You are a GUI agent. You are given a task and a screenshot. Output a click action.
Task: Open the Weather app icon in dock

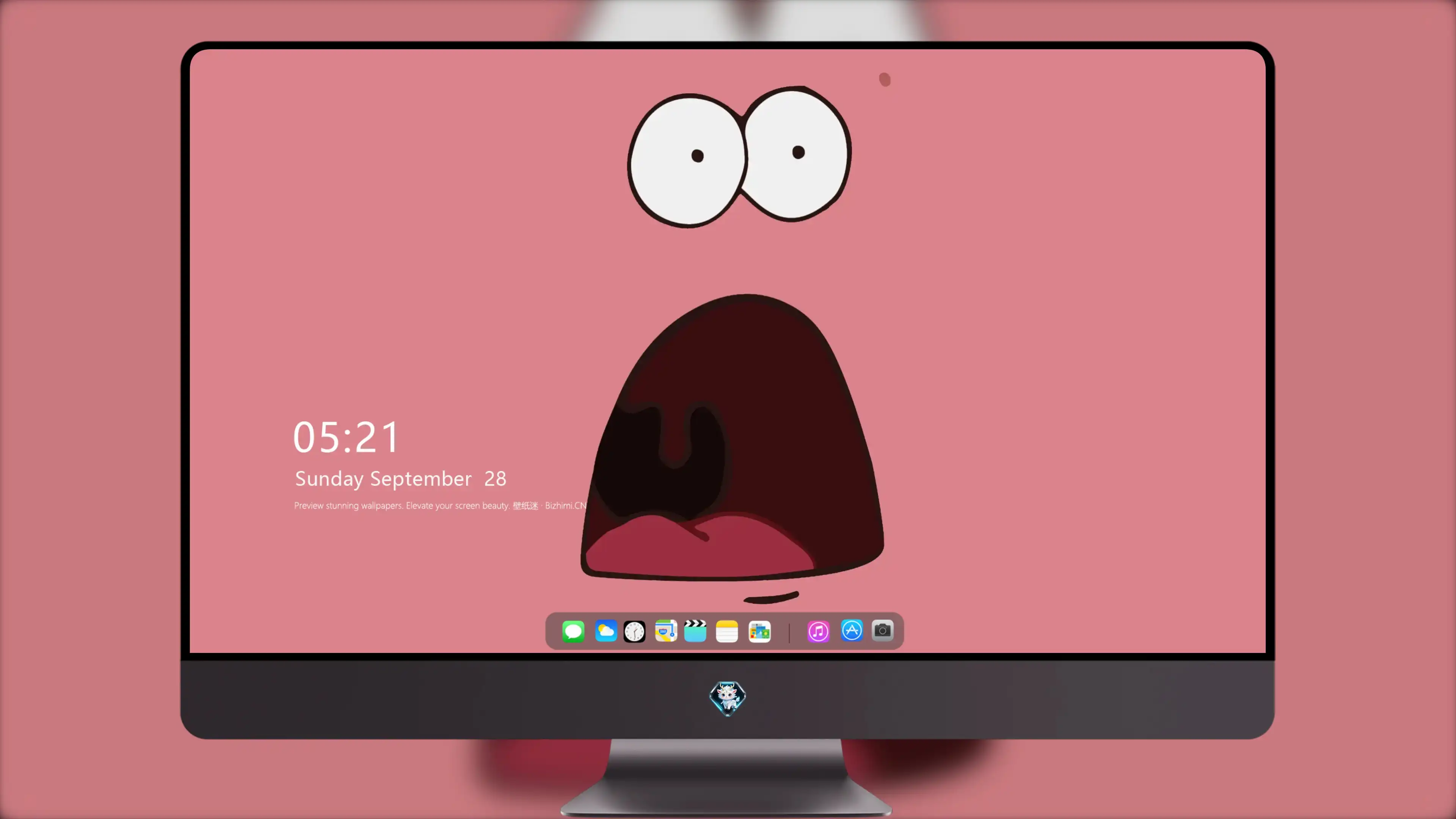tap(606, 631)
